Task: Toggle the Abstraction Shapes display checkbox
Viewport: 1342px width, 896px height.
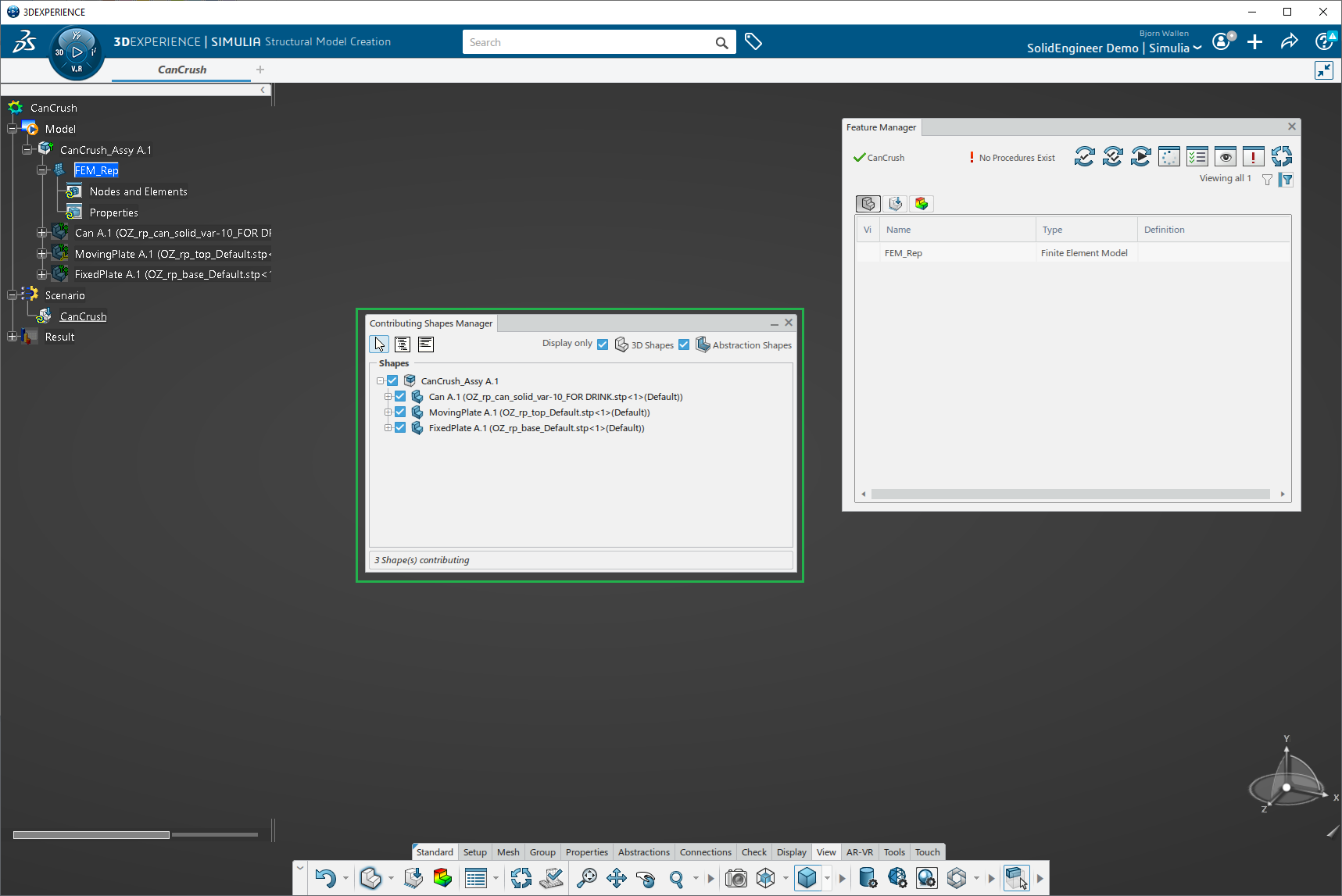Action: tap(684, 344)
